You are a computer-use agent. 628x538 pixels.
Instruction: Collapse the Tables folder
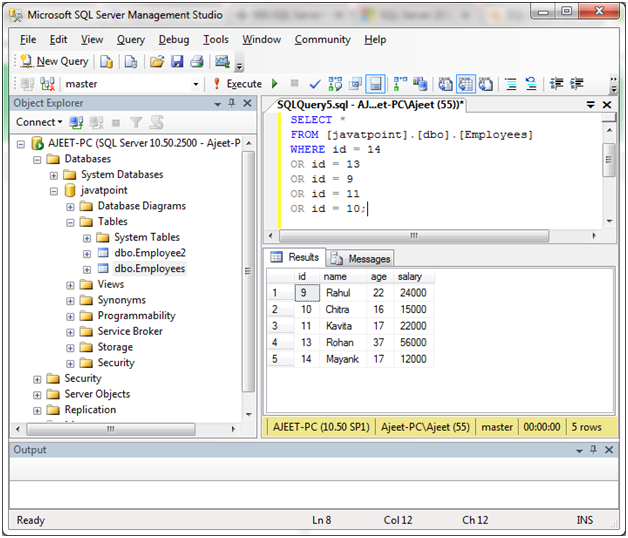[70, 223]
